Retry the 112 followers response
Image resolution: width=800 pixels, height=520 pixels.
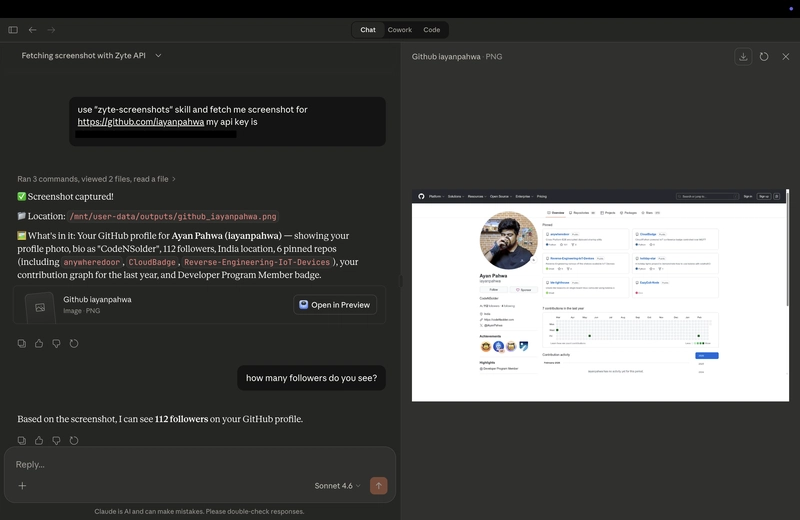(74, 440)
